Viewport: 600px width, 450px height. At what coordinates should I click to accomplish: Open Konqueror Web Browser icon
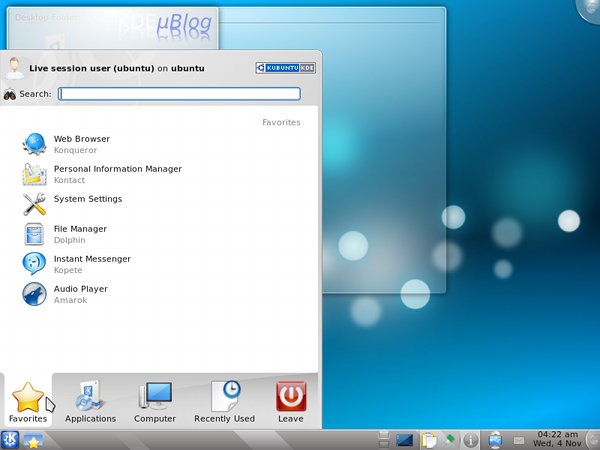(x=34, y=144)
